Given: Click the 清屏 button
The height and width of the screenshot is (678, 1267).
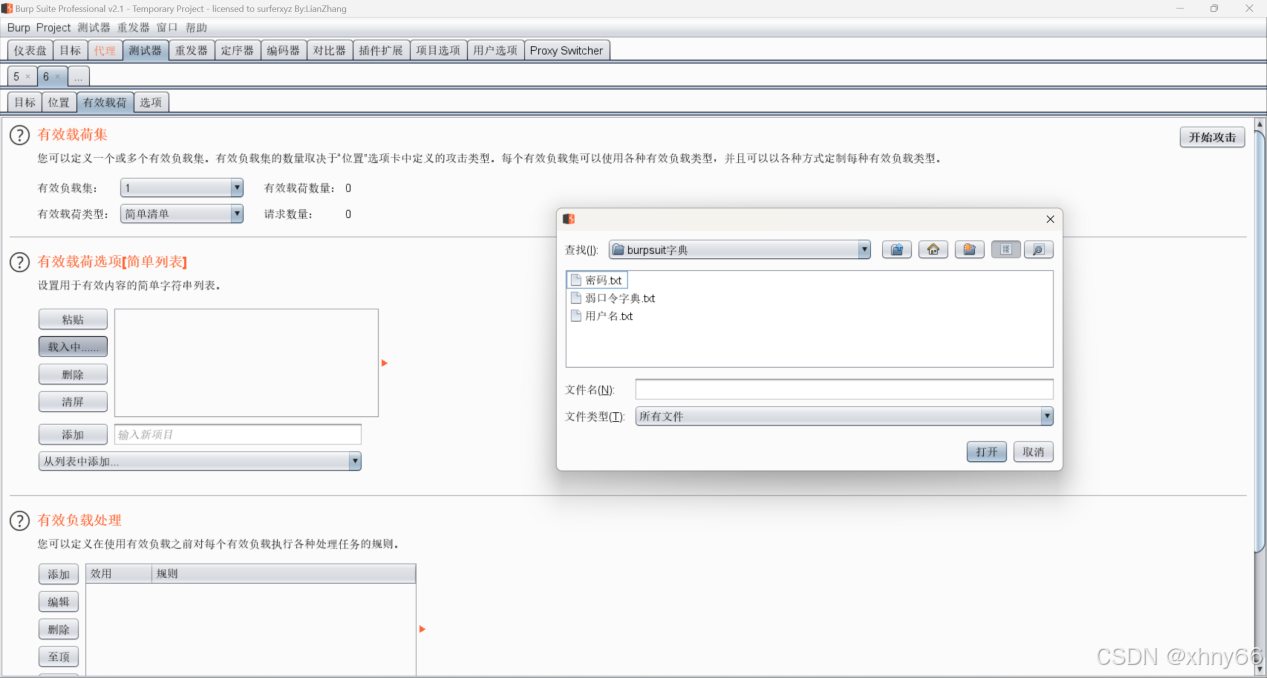Looking at the screenshot, I should pos(73,401).
